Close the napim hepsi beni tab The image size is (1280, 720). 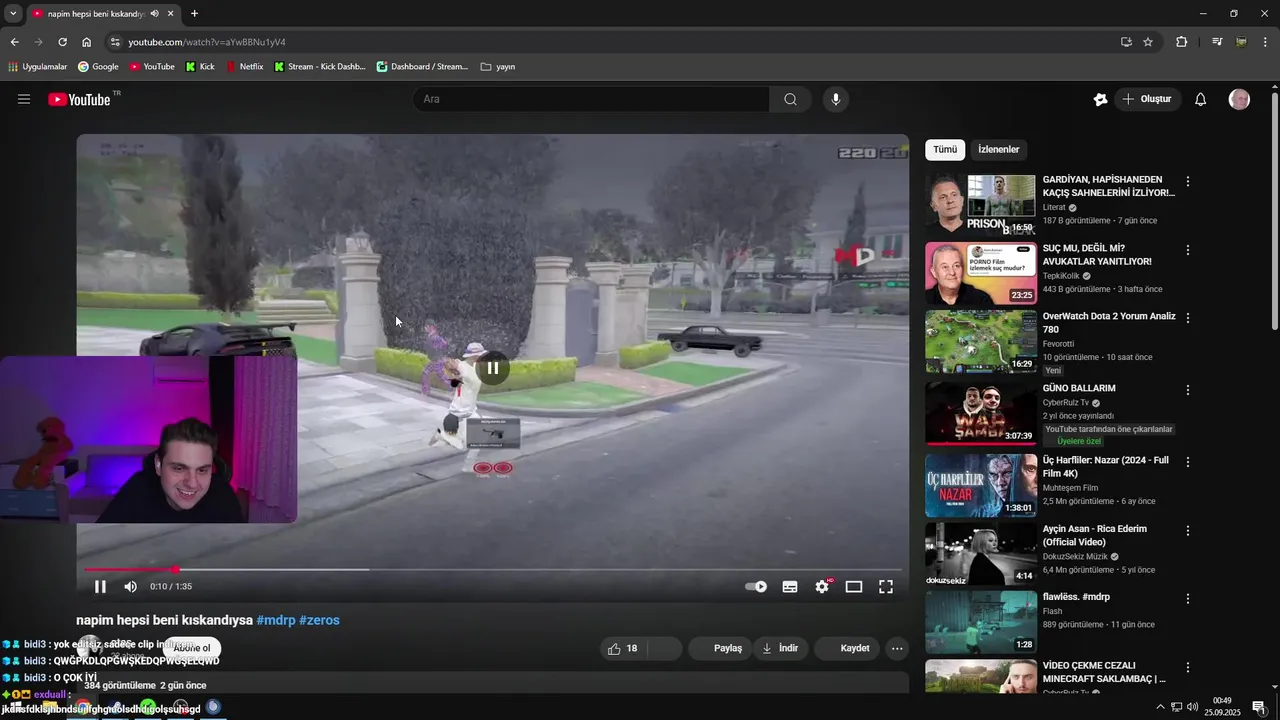click(x=171, y=14)
